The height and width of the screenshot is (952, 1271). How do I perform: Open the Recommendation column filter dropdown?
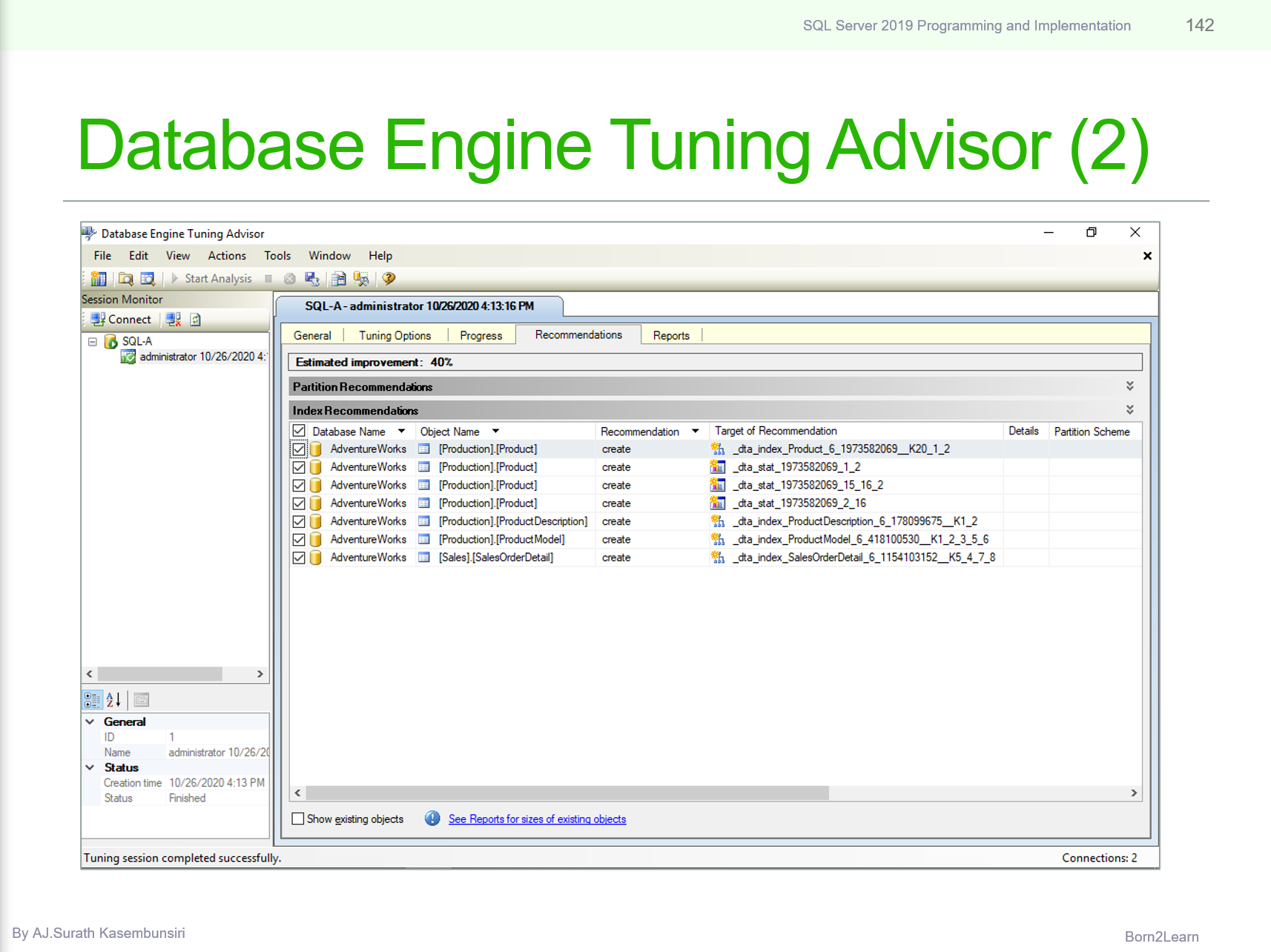coord(696,431)
